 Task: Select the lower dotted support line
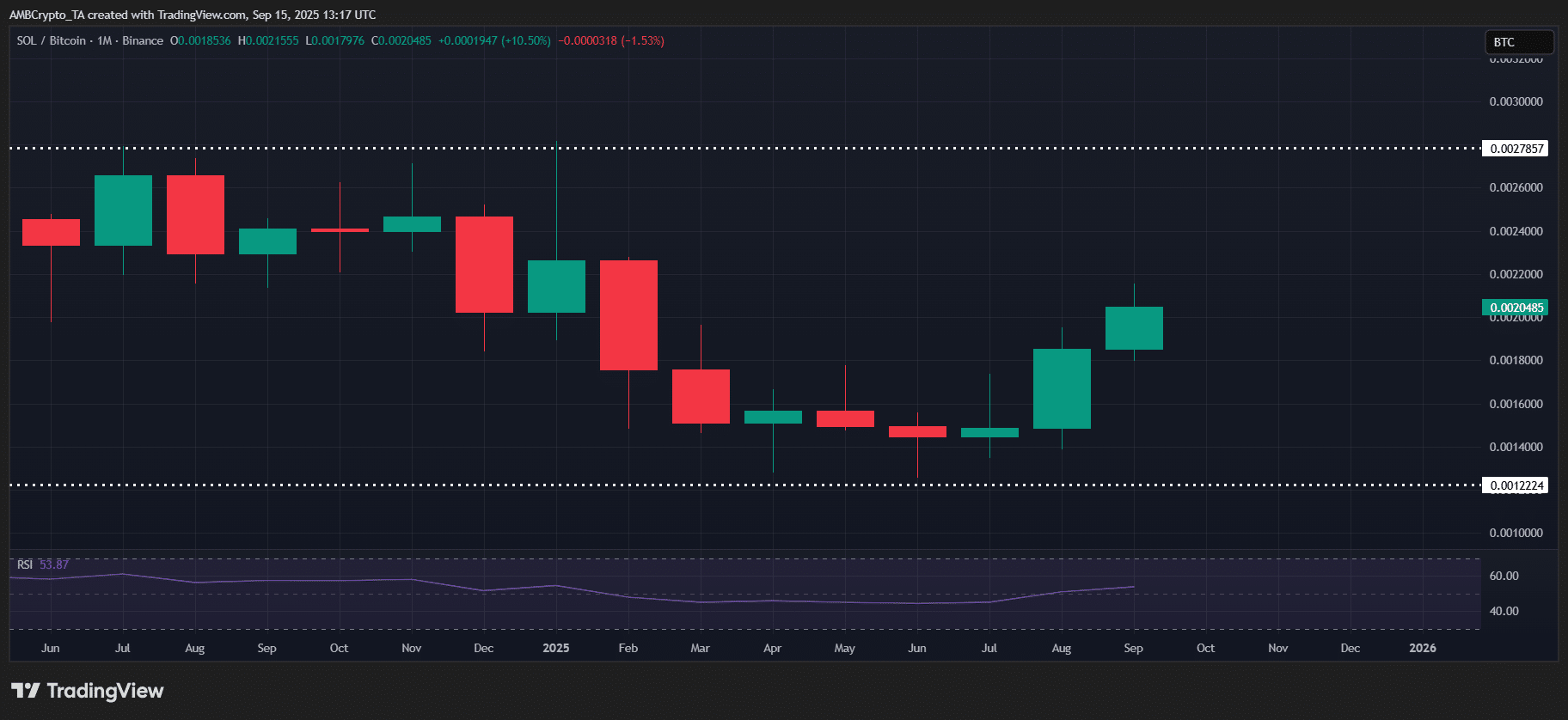(x=744, y=485)
